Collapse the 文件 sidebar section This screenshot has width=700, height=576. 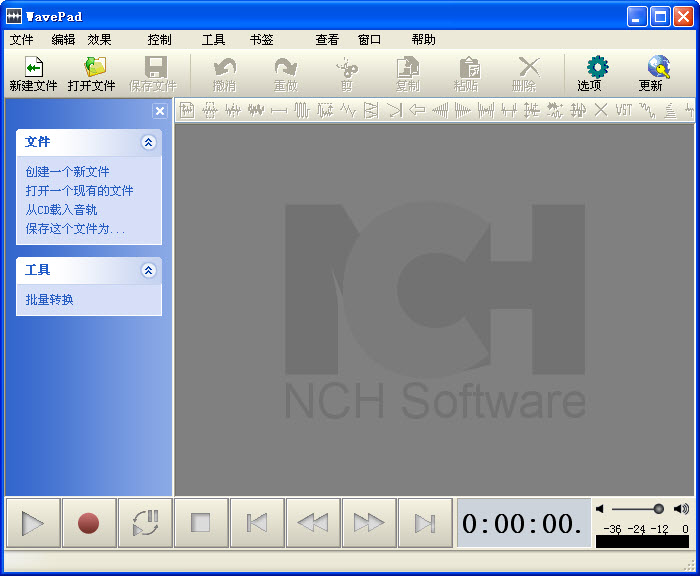click(x=148, y=142)
